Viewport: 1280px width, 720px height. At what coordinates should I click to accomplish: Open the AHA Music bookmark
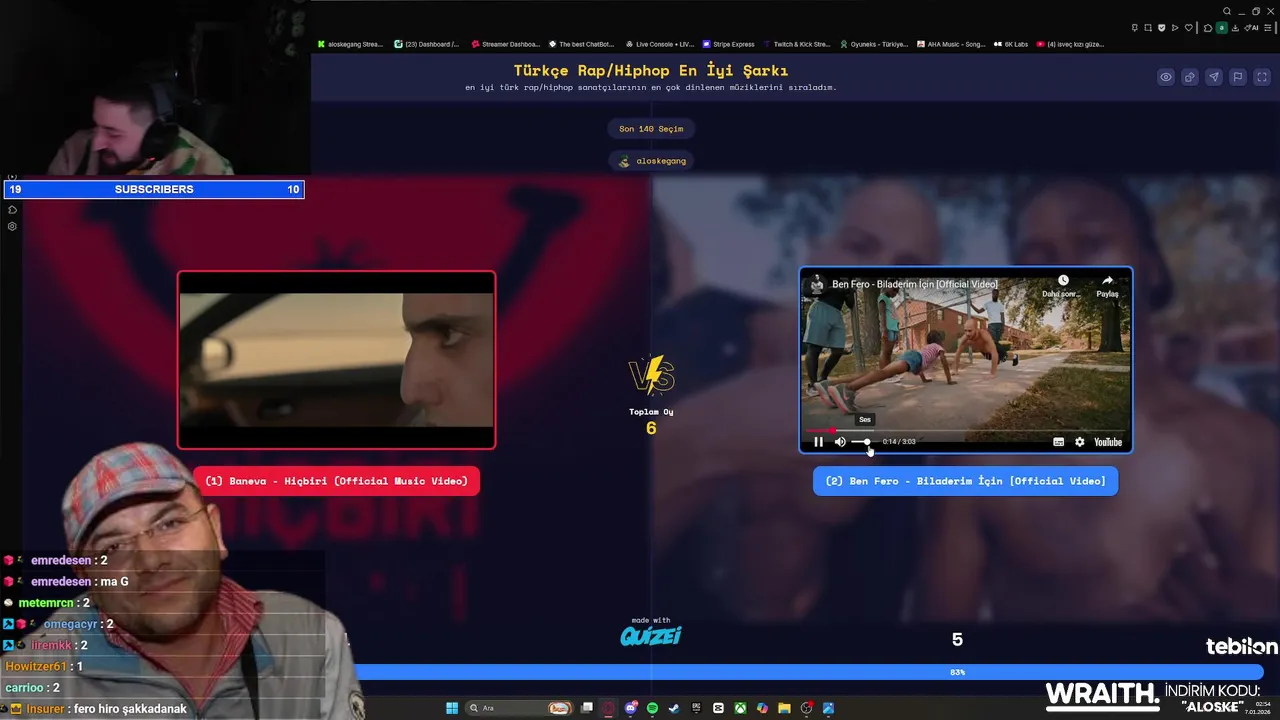click(x=951, y=44)
